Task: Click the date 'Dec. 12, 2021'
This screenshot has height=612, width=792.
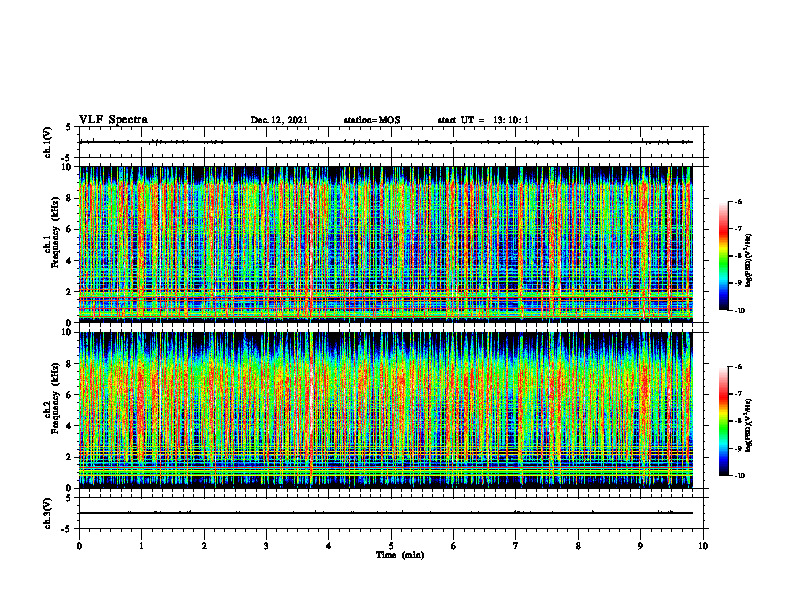Action: pyautogui.click(x=279, y=120)
